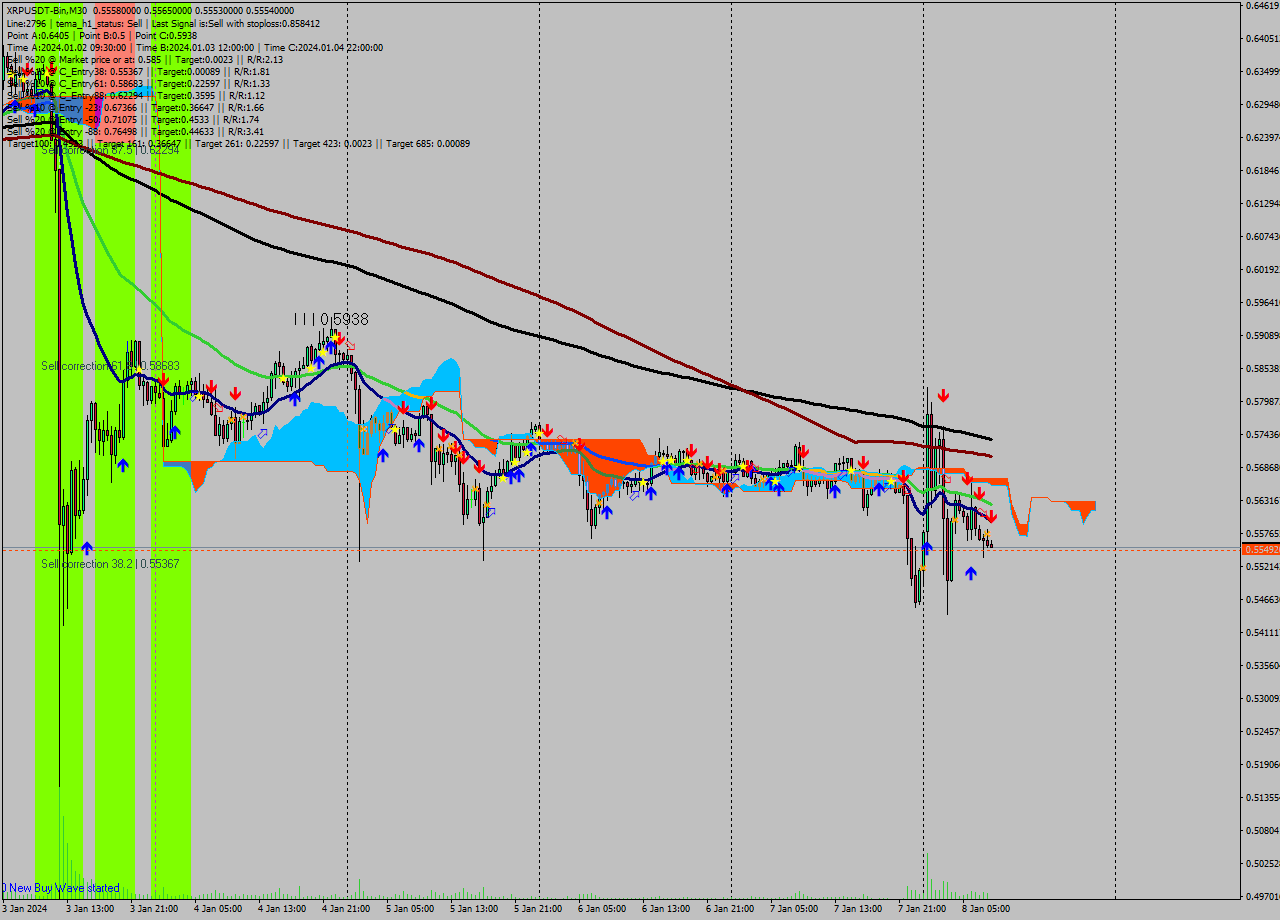1280x920 pixels.
Task: Click the price scale label starting 0.508
Action: (1262, 831)
